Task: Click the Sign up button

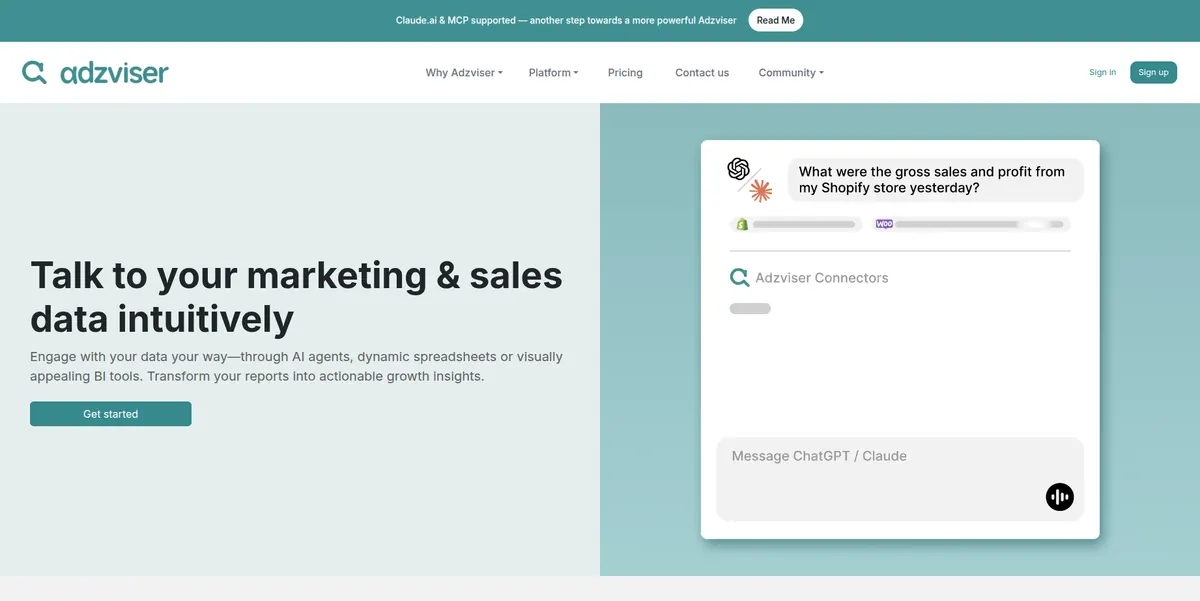Action: (1153, 72)
